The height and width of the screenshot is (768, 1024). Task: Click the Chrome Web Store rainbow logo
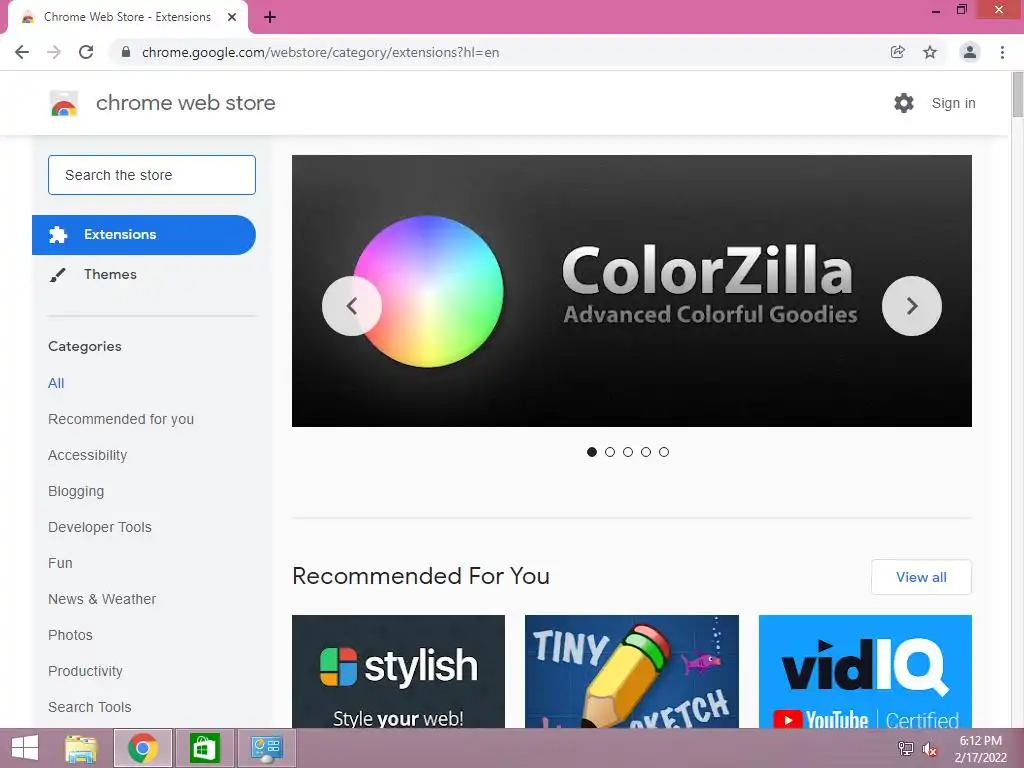point(64,103)
